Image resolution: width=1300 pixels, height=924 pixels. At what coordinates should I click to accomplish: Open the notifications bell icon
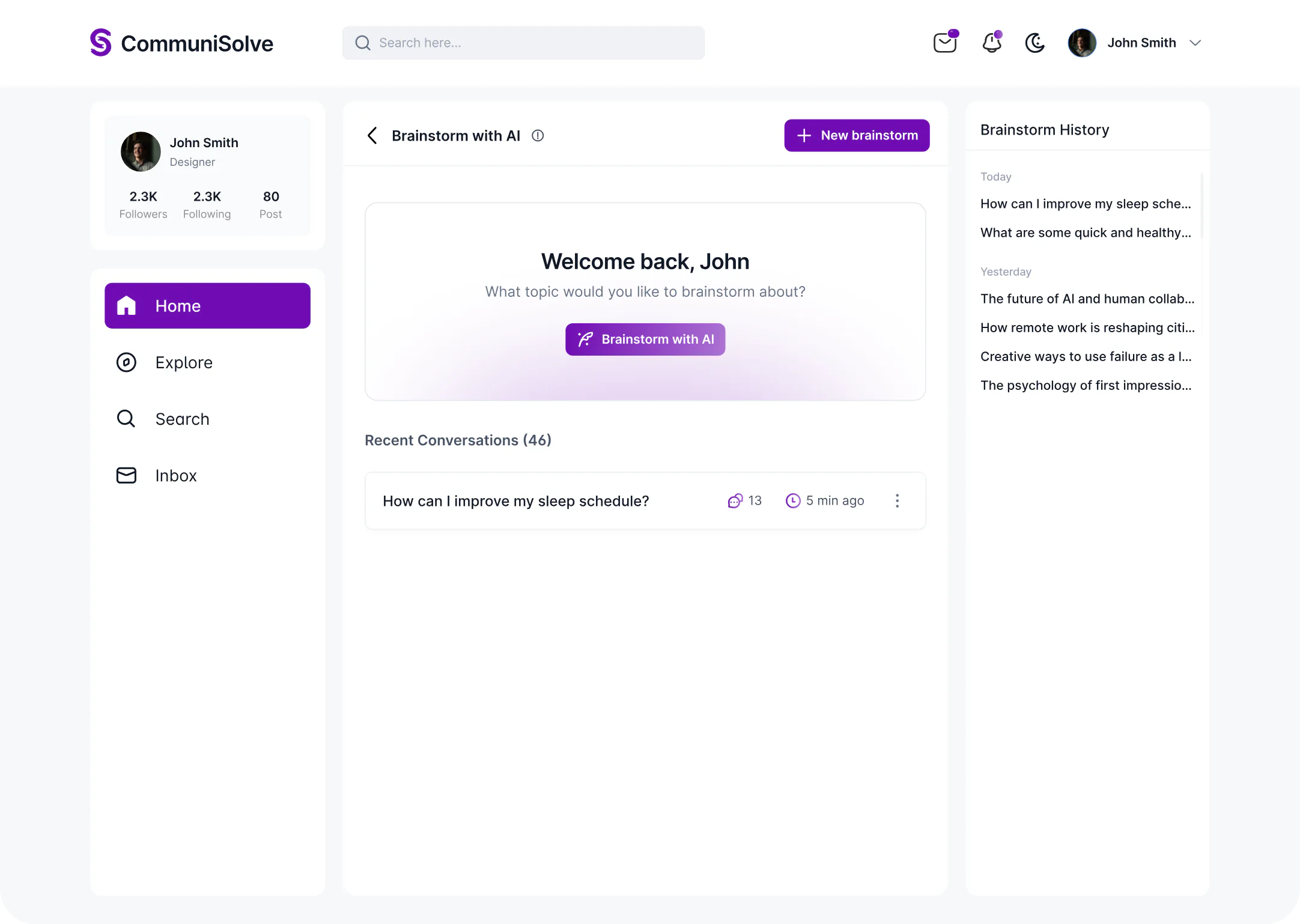click(992, 43)
